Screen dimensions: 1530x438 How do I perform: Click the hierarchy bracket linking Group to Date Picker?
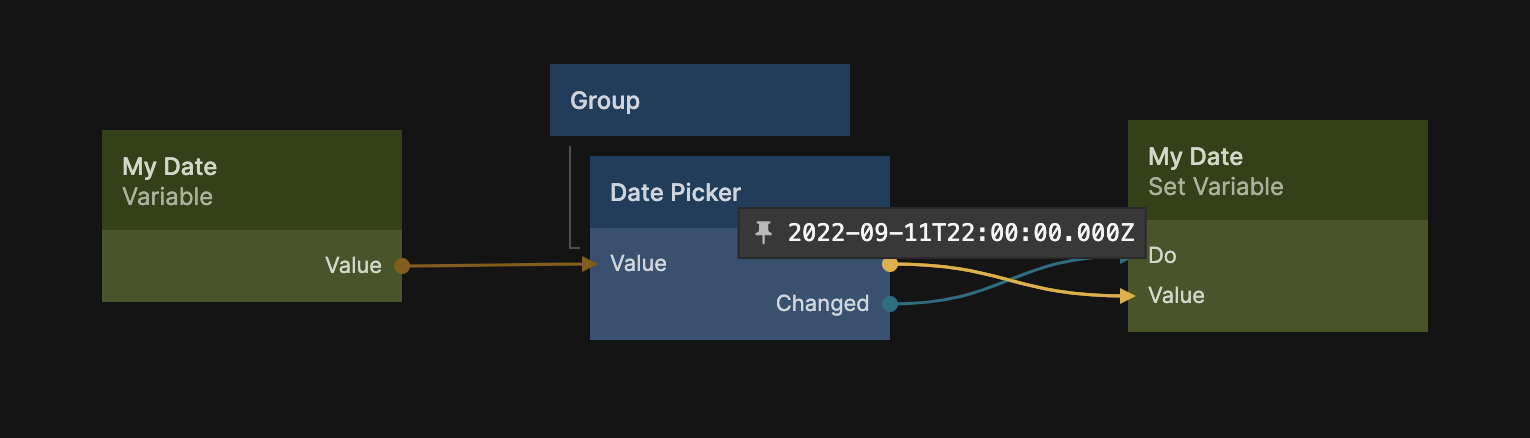571,200
